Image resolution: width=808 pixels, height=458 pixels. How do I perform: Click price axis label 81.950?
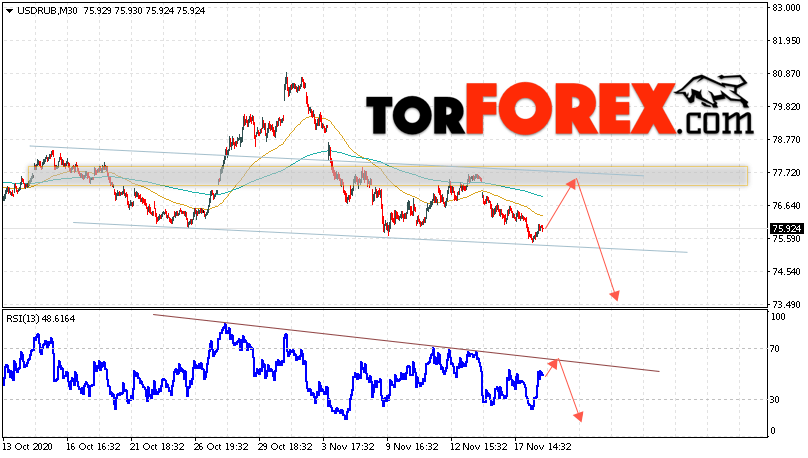[x=786, y=41]
